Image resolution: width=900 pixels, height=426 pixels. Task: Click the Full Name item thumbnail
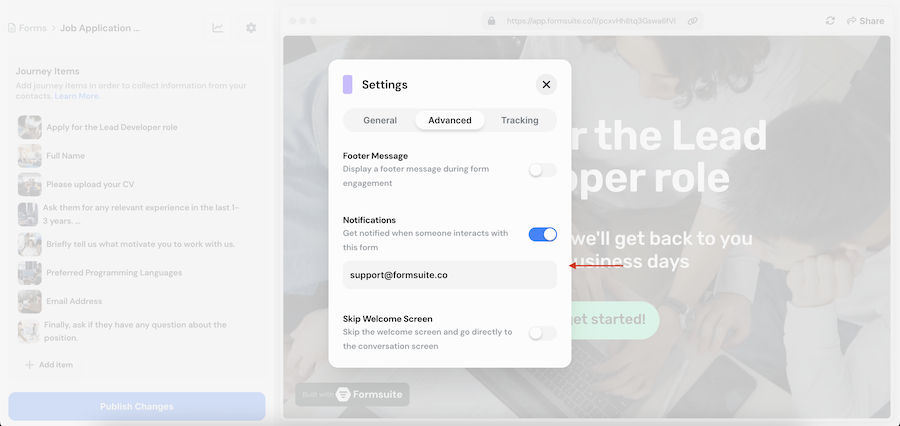[x=29, y=156]
